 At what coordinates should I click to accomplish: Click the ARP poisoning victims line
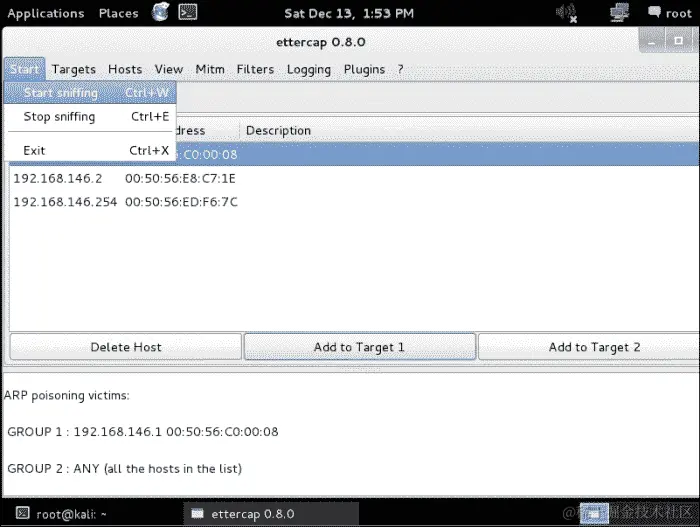(x=67, y=396)
